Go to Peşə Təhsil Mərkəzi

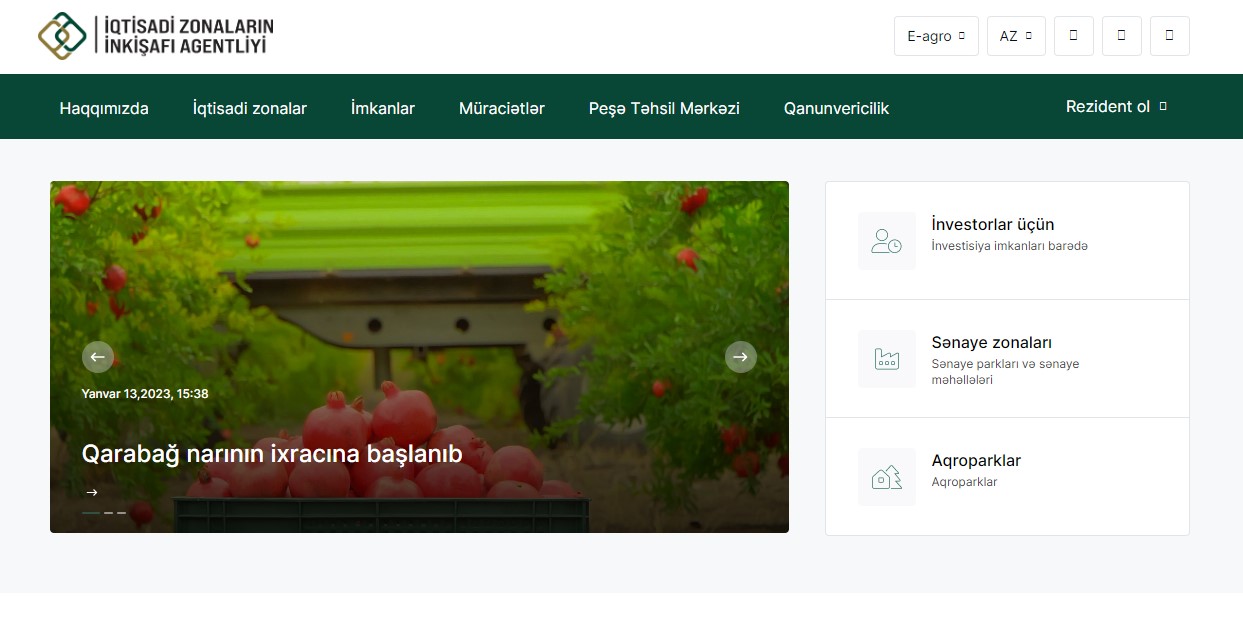[664, 108]
